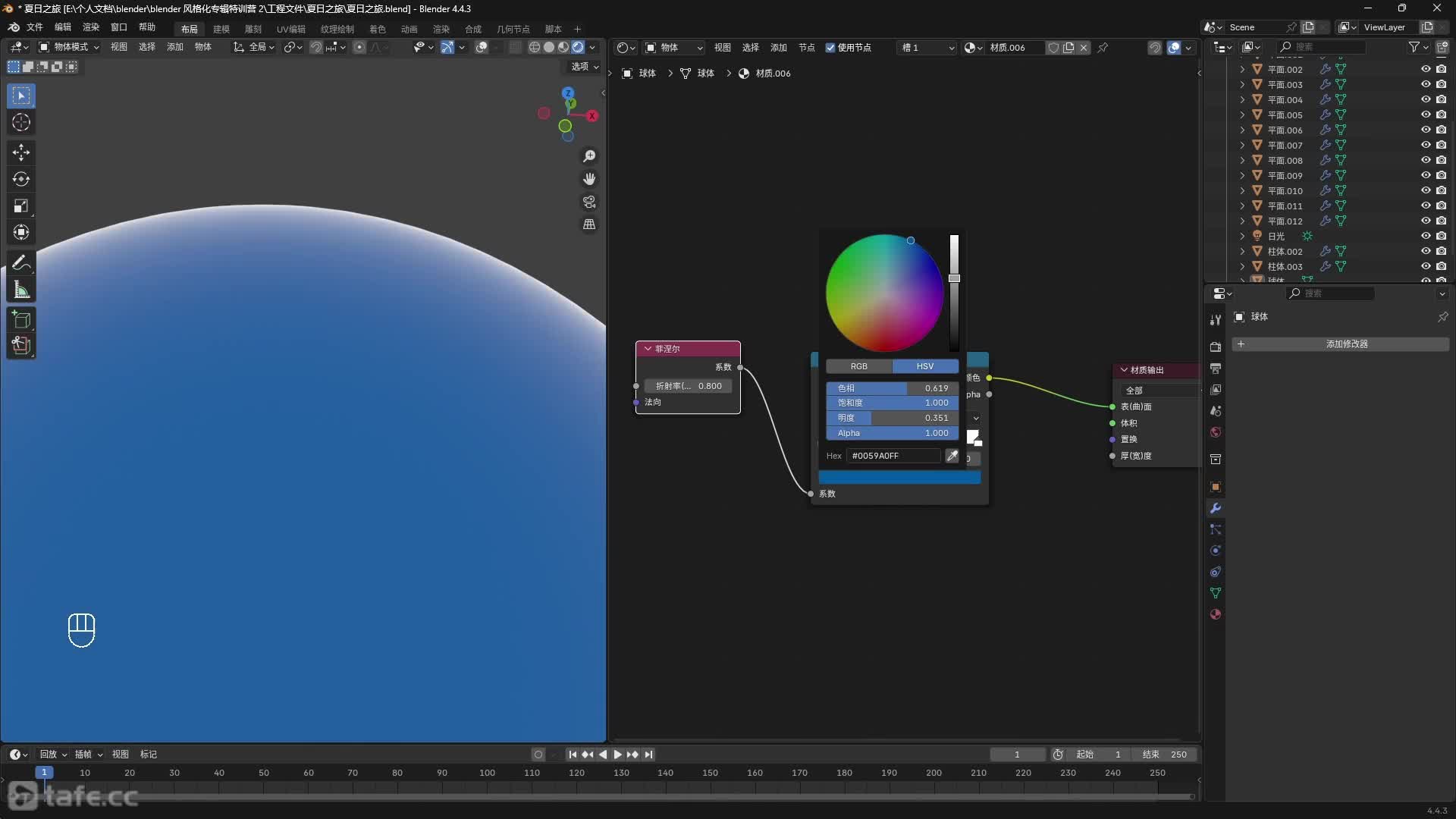Open 回放 dropdown in timeline
Image resolution: width=1456 pixels, height=819 pixels.
(53, 755)
